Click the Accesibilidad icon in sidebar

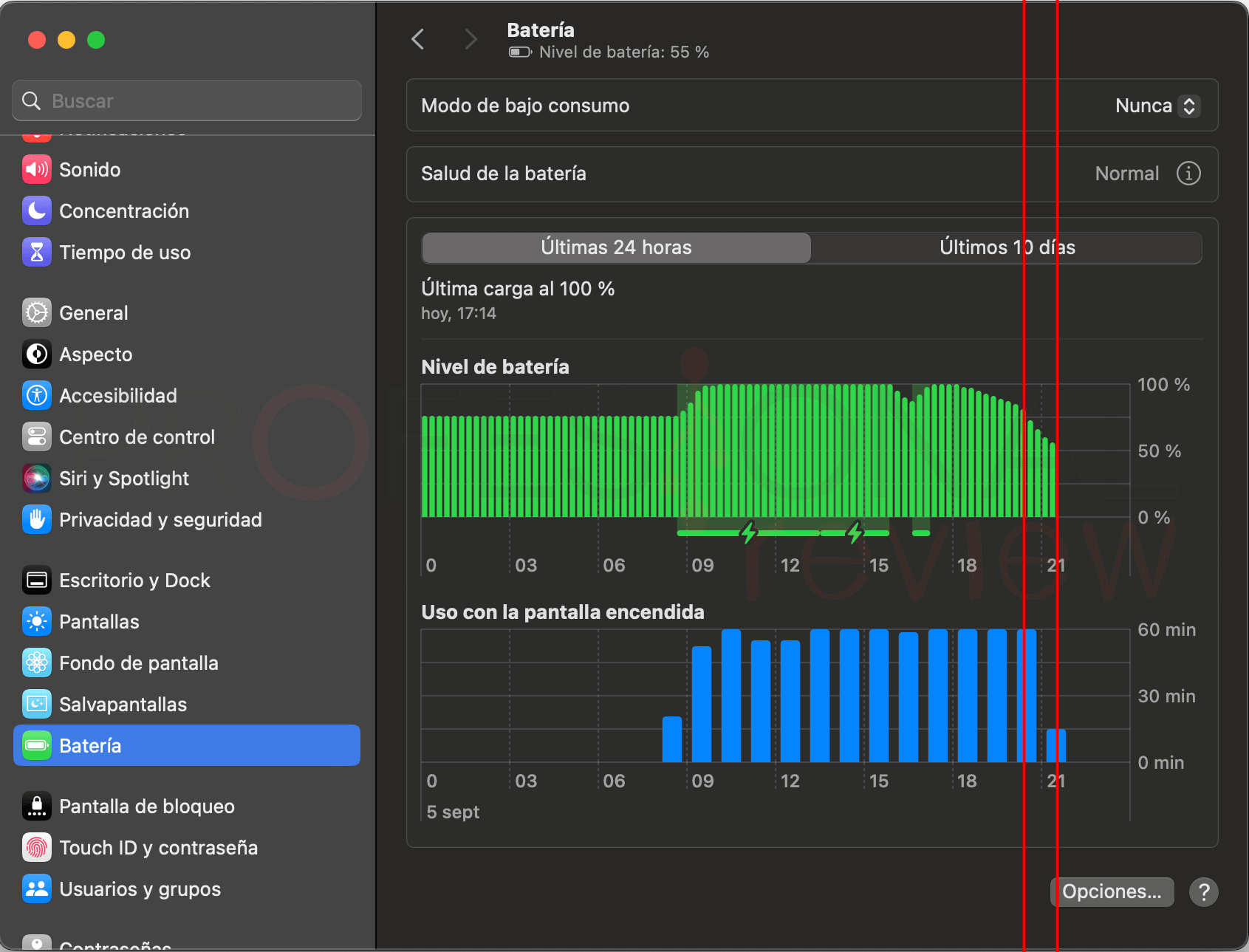pyautogui.click(x=37, y=396)
